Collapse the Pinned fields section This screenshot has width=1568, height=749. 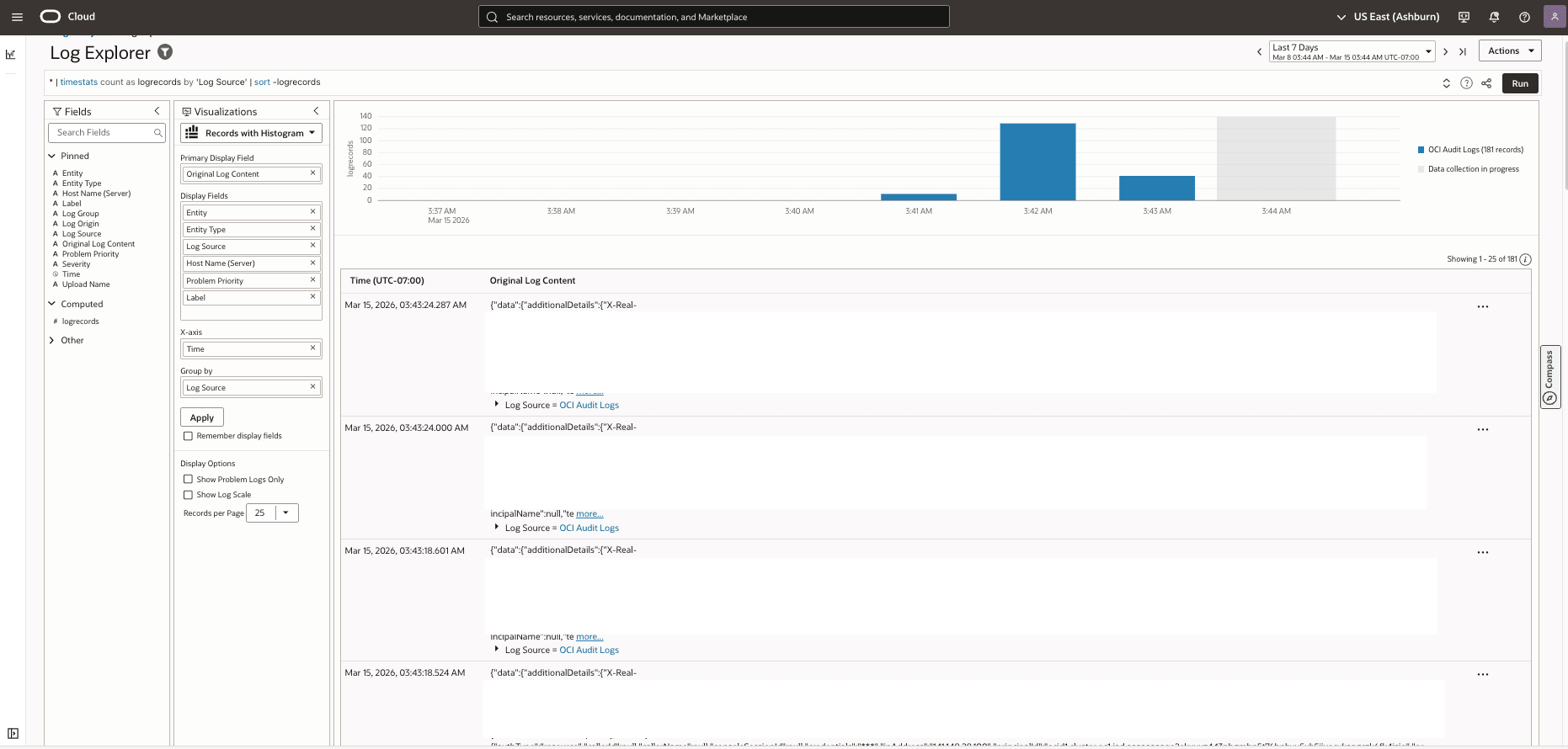51,156
